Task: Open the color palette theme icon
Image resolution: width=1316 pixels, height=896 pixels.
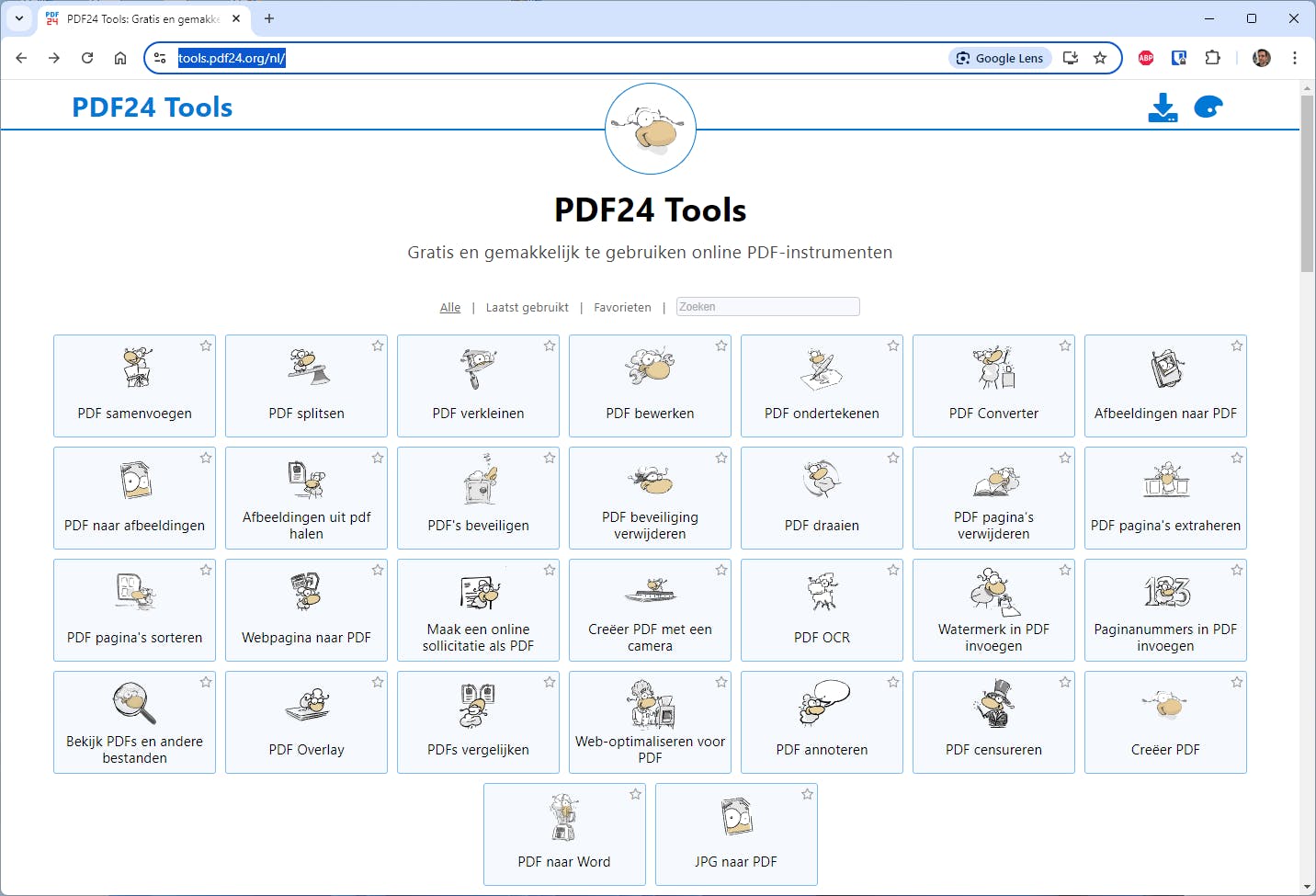Action: pos(1208,108)
